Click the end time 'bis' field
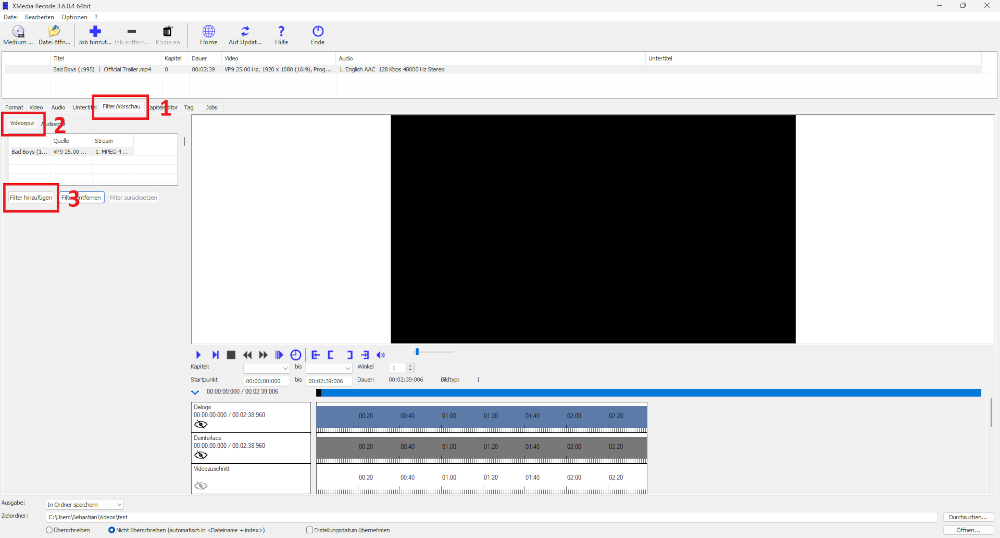This screenshot has height=538, width=1000. [x=328, y=381]
